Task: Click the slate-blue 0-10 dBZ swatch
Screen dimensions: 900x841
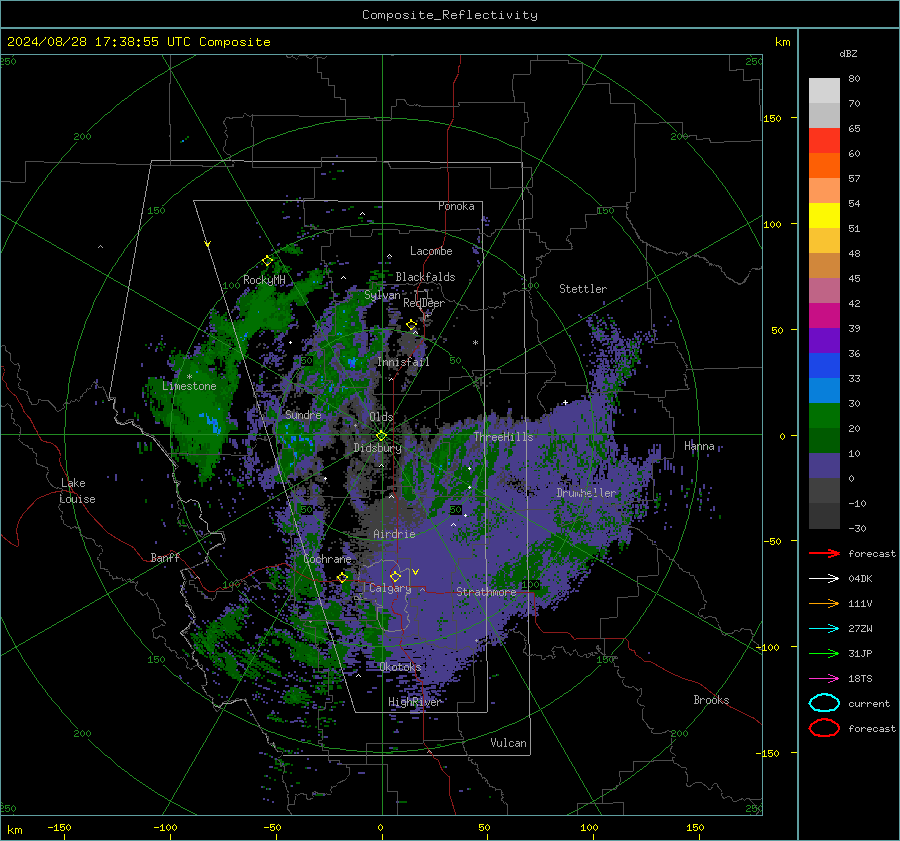Action: 824,466
